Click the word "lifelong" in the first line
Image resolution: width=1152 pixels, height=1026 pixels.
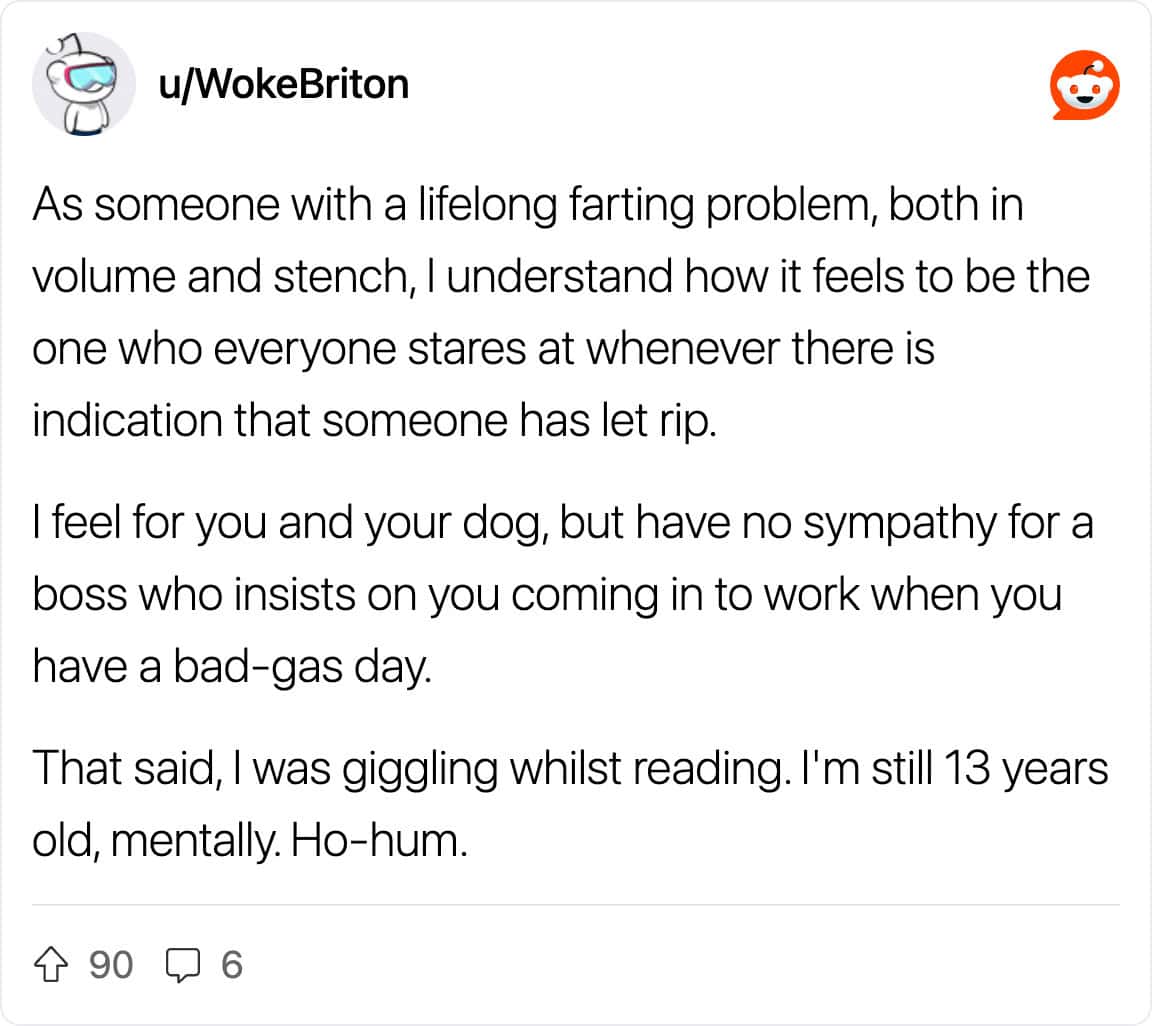488,205
